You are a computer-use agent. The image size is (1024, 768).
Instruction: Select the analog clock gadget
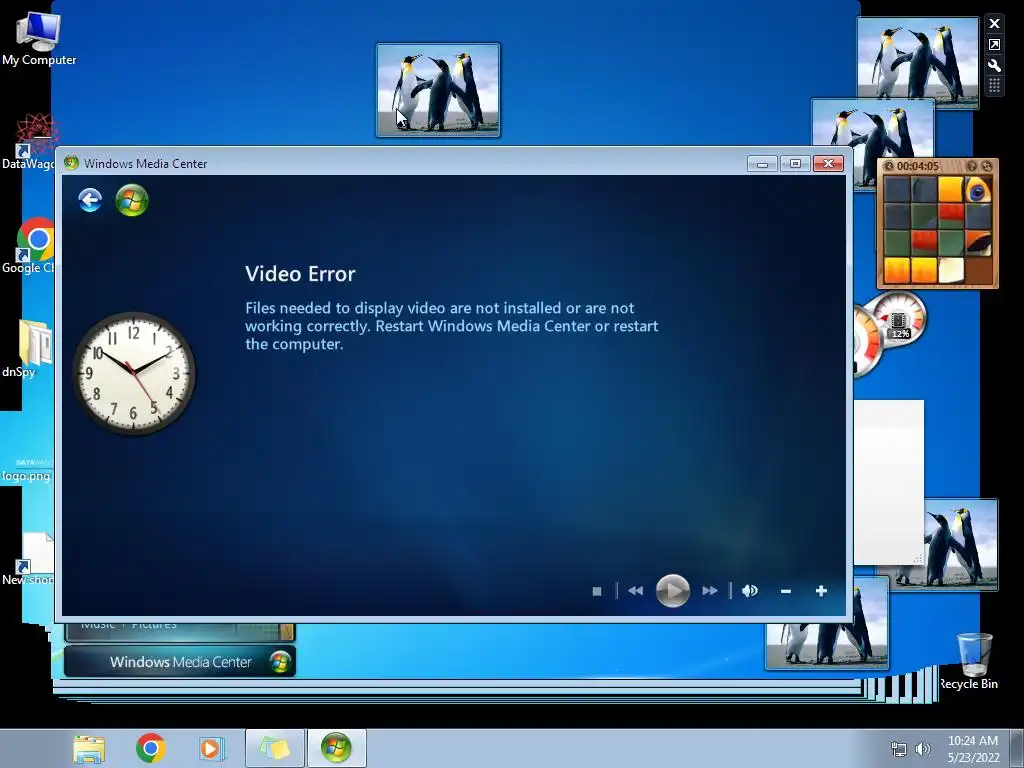(x=134, y=373)
